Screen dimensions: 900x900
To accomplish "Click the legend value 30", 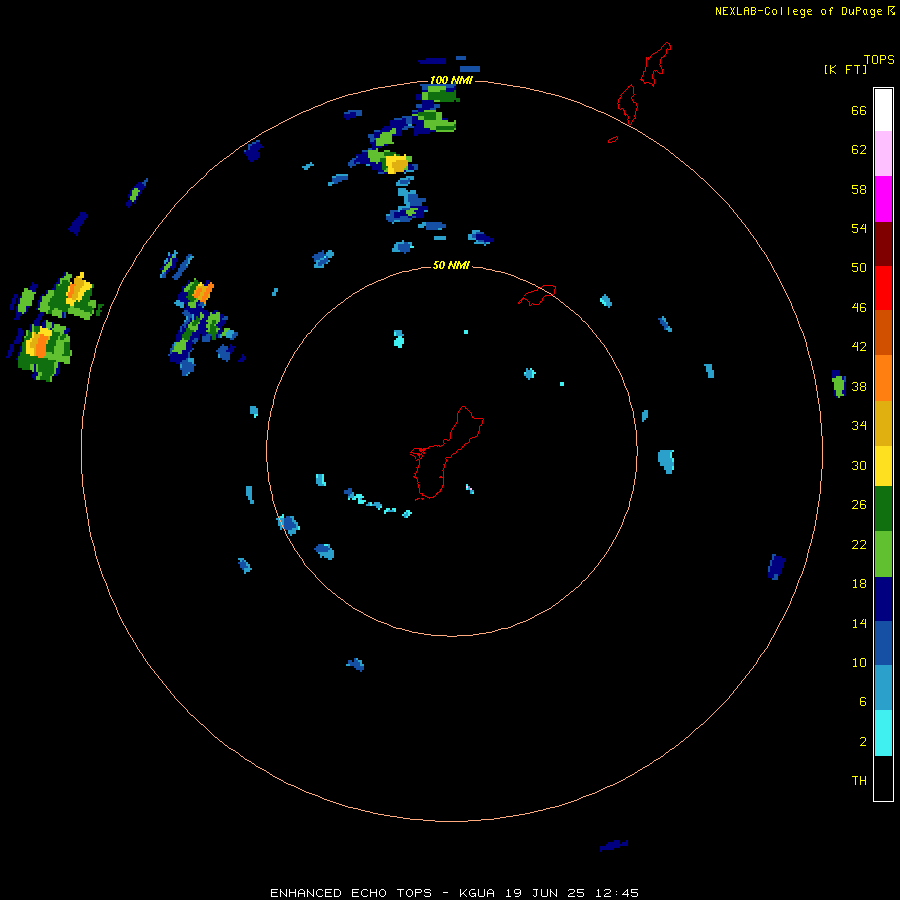I will point(859,465).
